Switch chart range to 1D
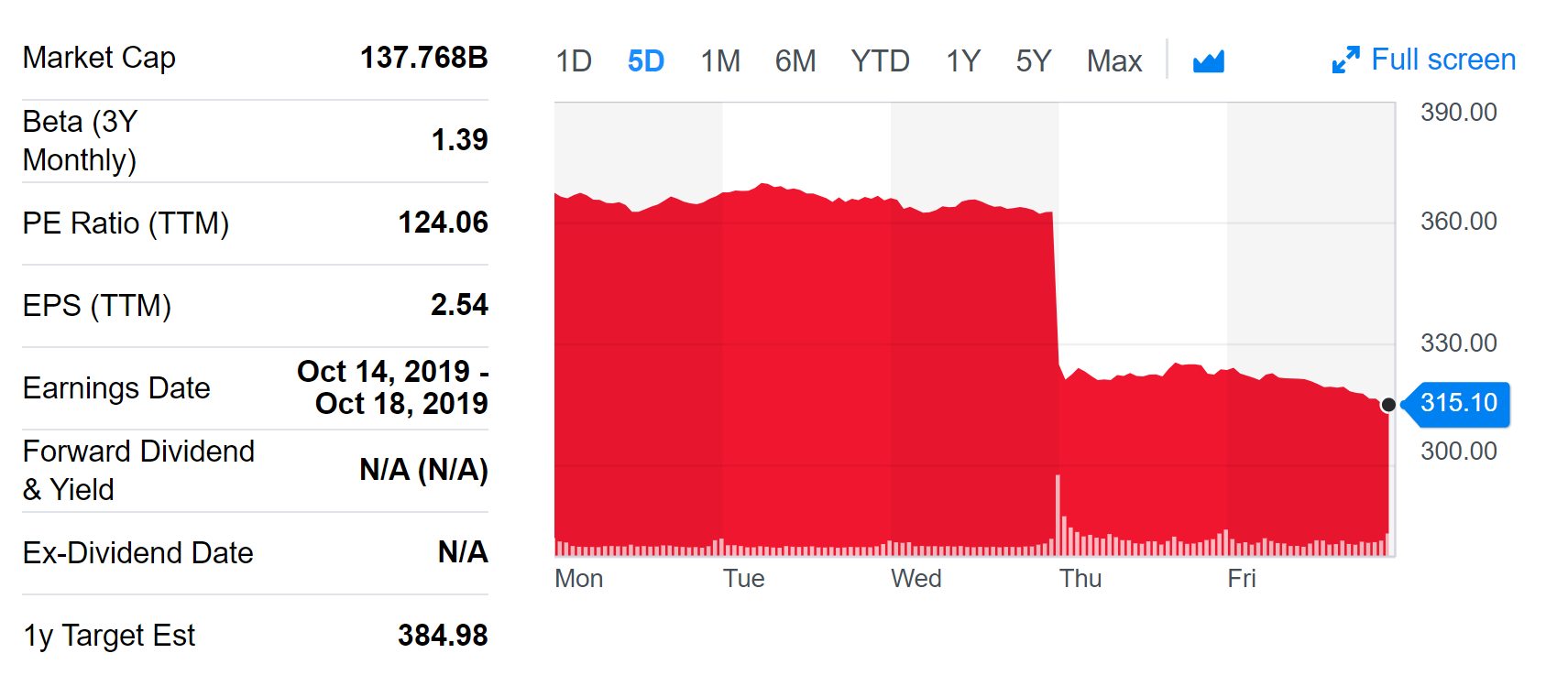Screen dimensions: 1568x686 [574, 61]
